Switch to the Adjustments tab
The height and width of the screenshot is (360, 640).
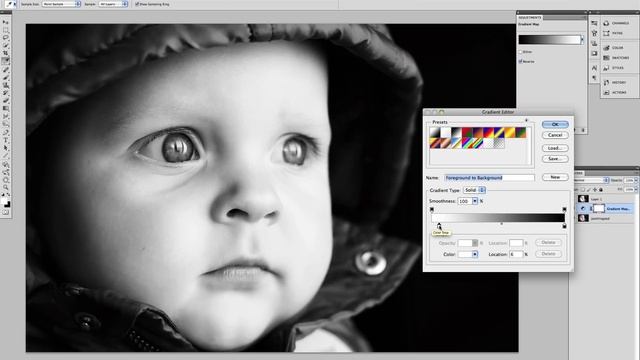click(530, 18)
